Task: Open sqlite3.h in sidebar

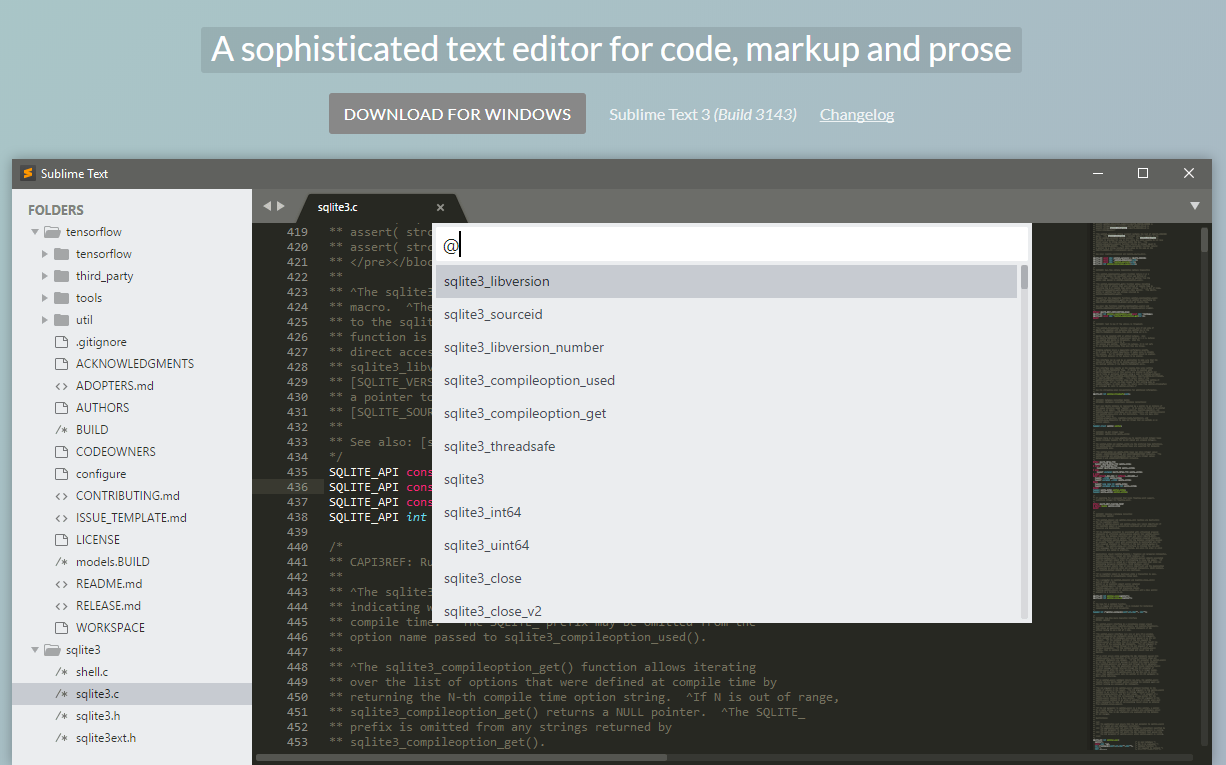Action: pos(98,716)
